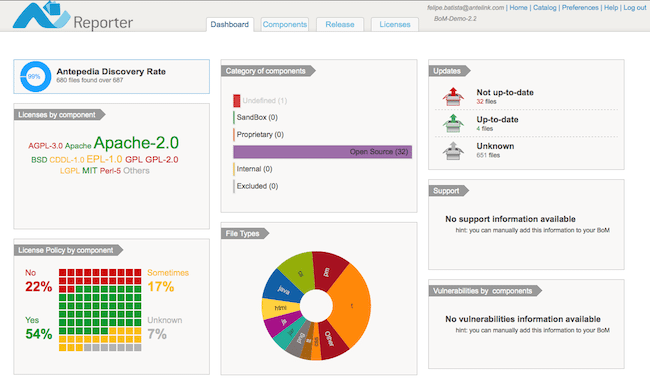Click the java slice in File Types chart
The image size is (650, 383).
[x=283, y=290]
